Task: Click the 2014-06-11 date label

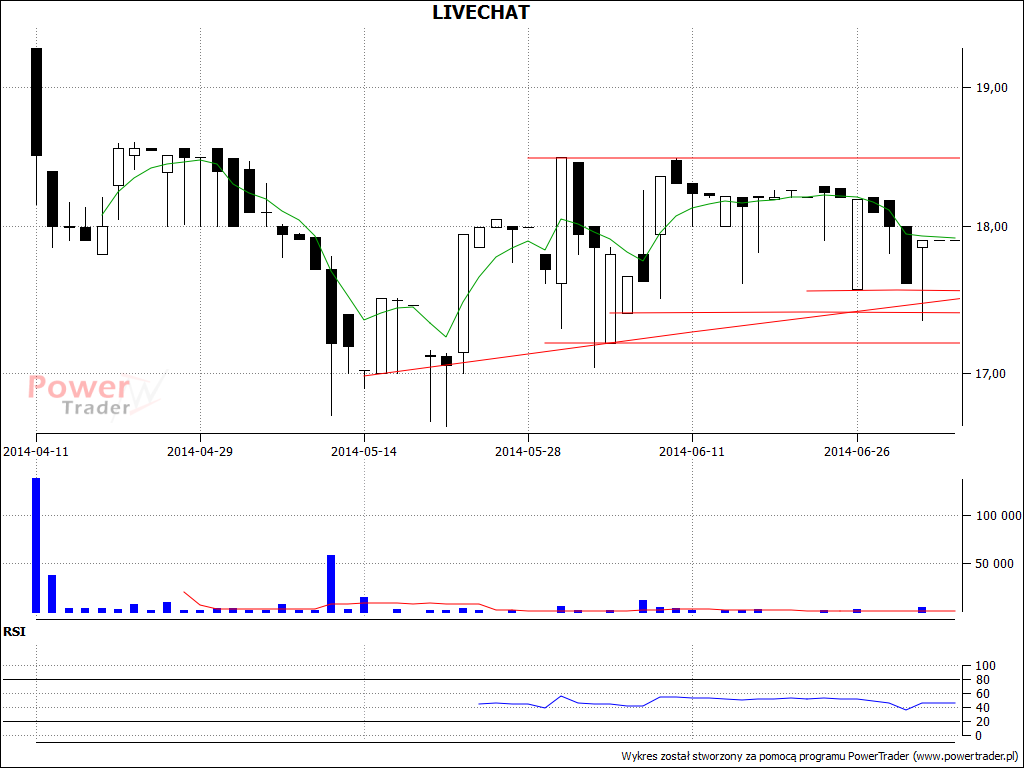Action: tap(692, 451)
